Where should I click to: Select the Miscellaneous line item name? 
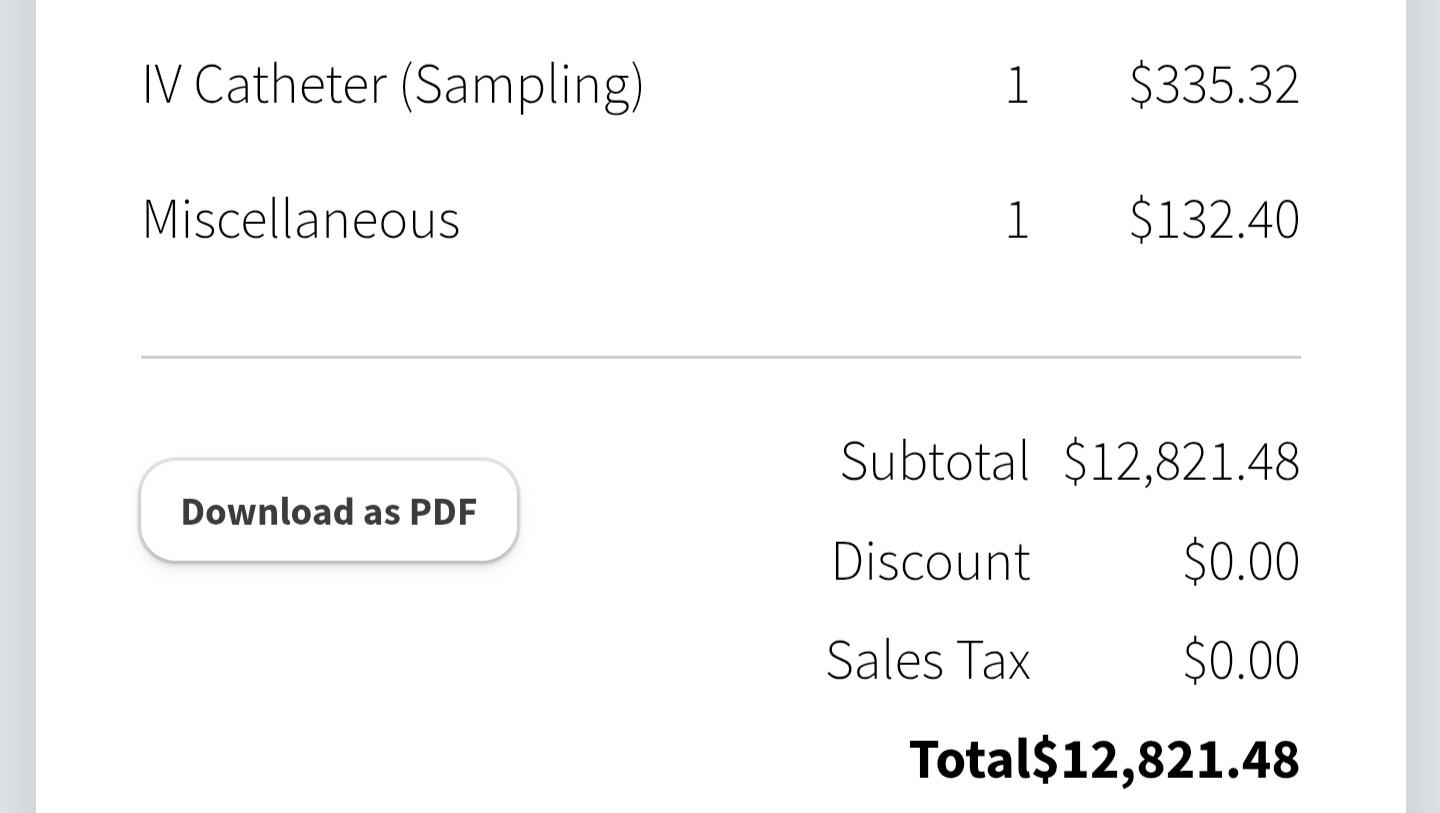[301, 219]
